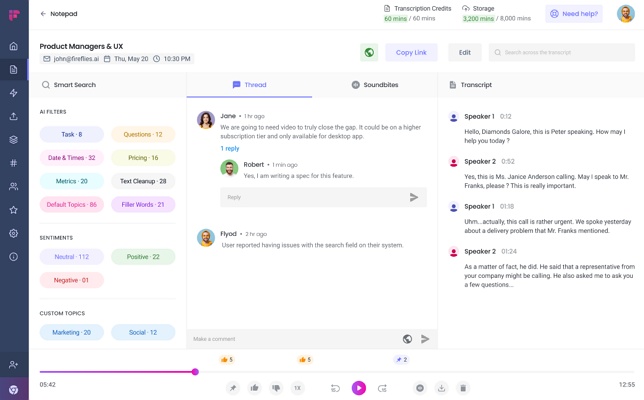
Task: Click the pin icon in the player bar
Action: (x=233, y=388)
